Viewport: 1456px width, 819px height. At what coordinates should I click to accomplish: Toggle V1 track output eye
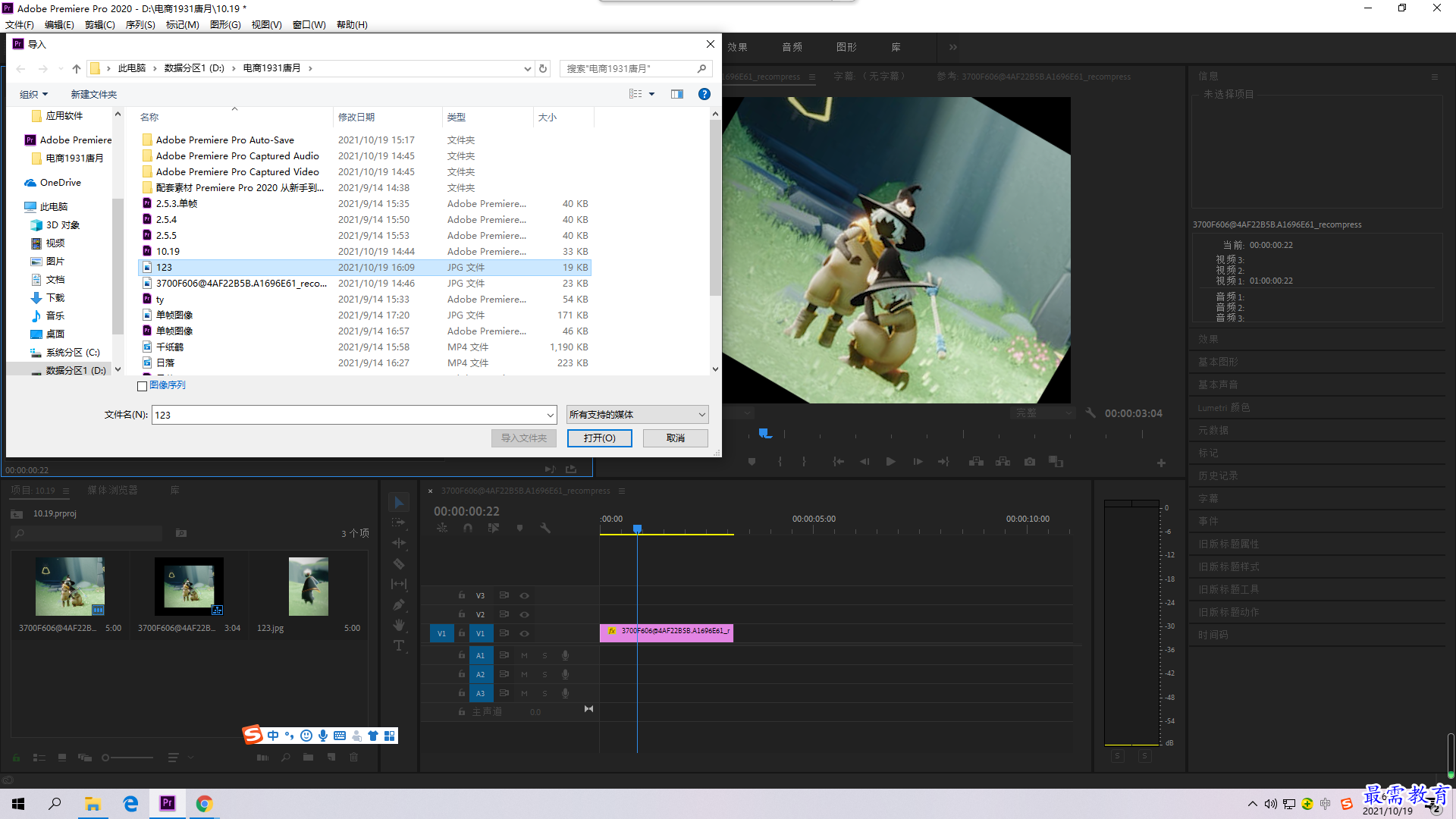point(524,633)
